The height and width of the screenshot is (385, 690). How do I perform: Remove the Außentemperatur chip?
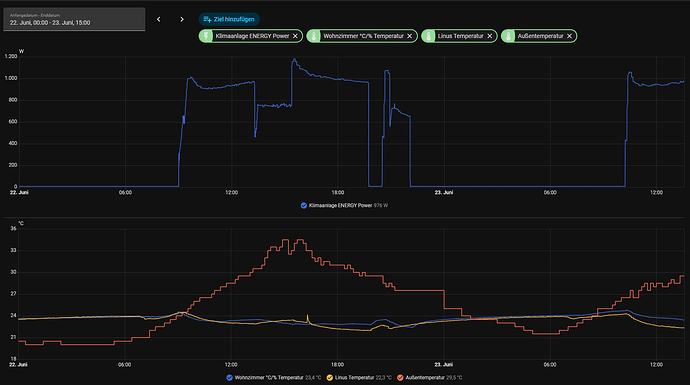pos(569,36)
